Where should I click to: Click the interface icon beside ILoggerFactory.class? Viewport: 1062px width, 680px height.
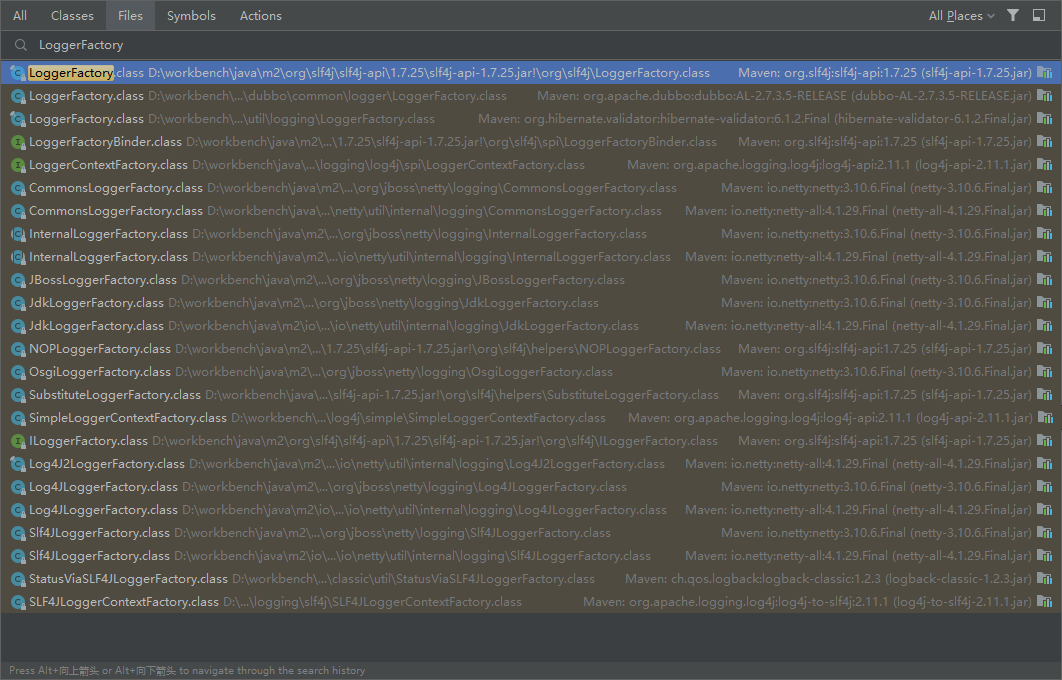click(18, 440)
